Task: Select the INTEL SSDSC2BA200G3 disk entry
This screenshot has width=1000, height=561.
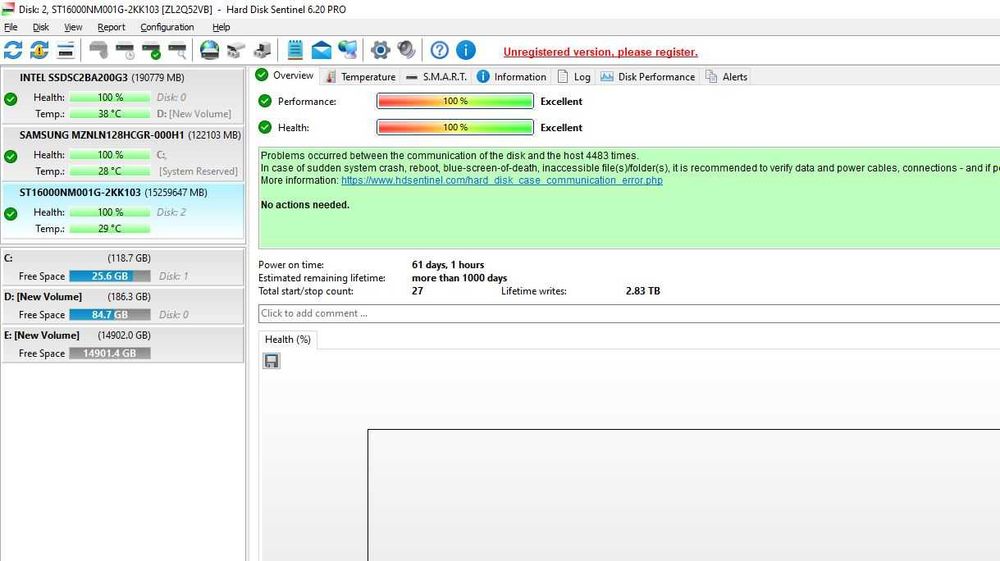Action: [123, 96]
